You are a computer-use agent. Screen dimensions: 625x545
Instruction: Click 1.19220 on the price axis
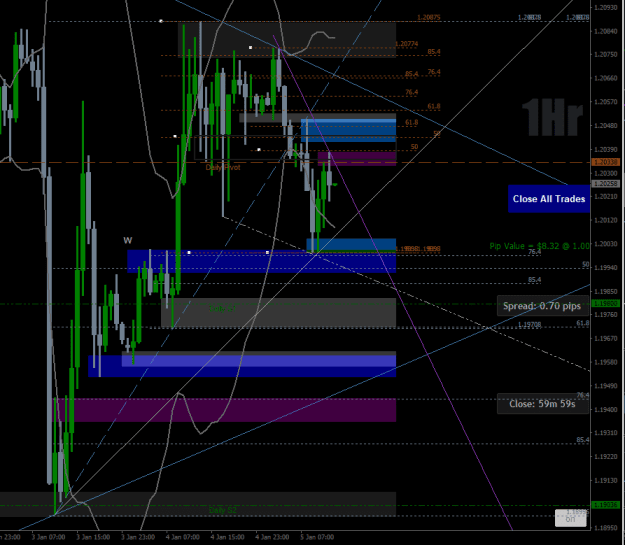tap(606, 456)
